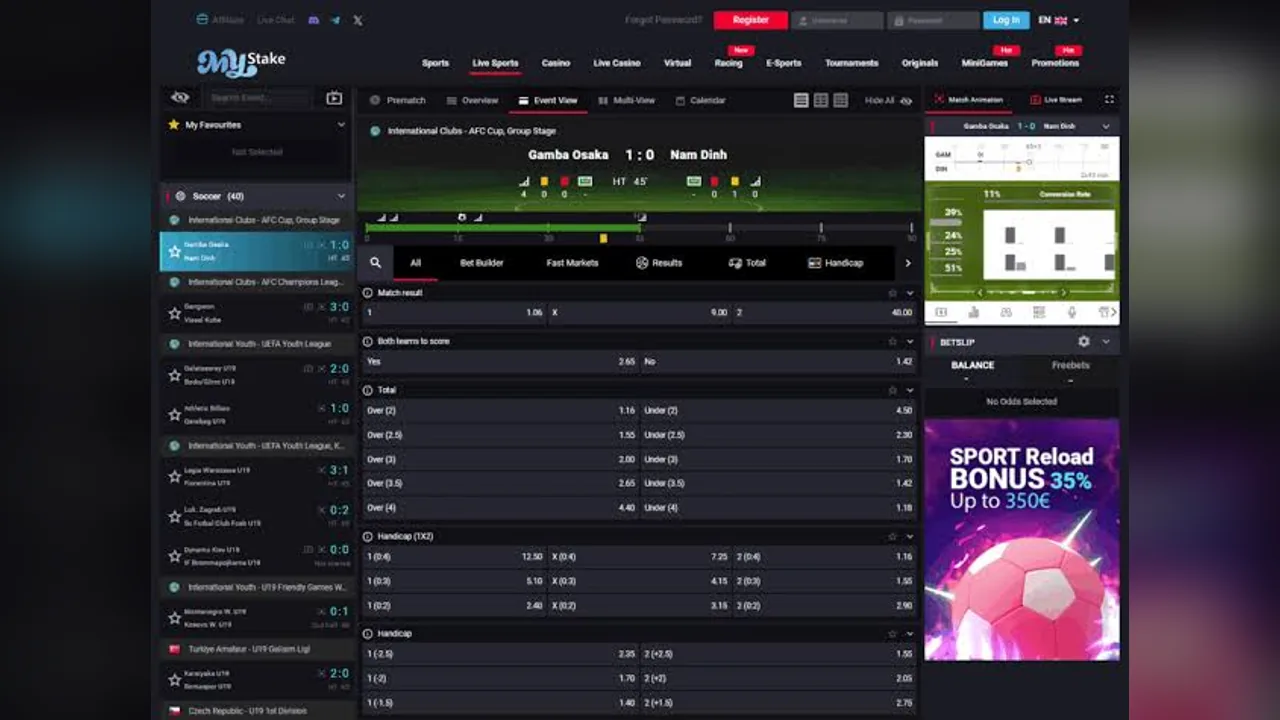Image resolution: width=1280 pixels, height=720 pixels.
Task: Click the live TV filter icon beside search
Action: [x=334, y=98]
